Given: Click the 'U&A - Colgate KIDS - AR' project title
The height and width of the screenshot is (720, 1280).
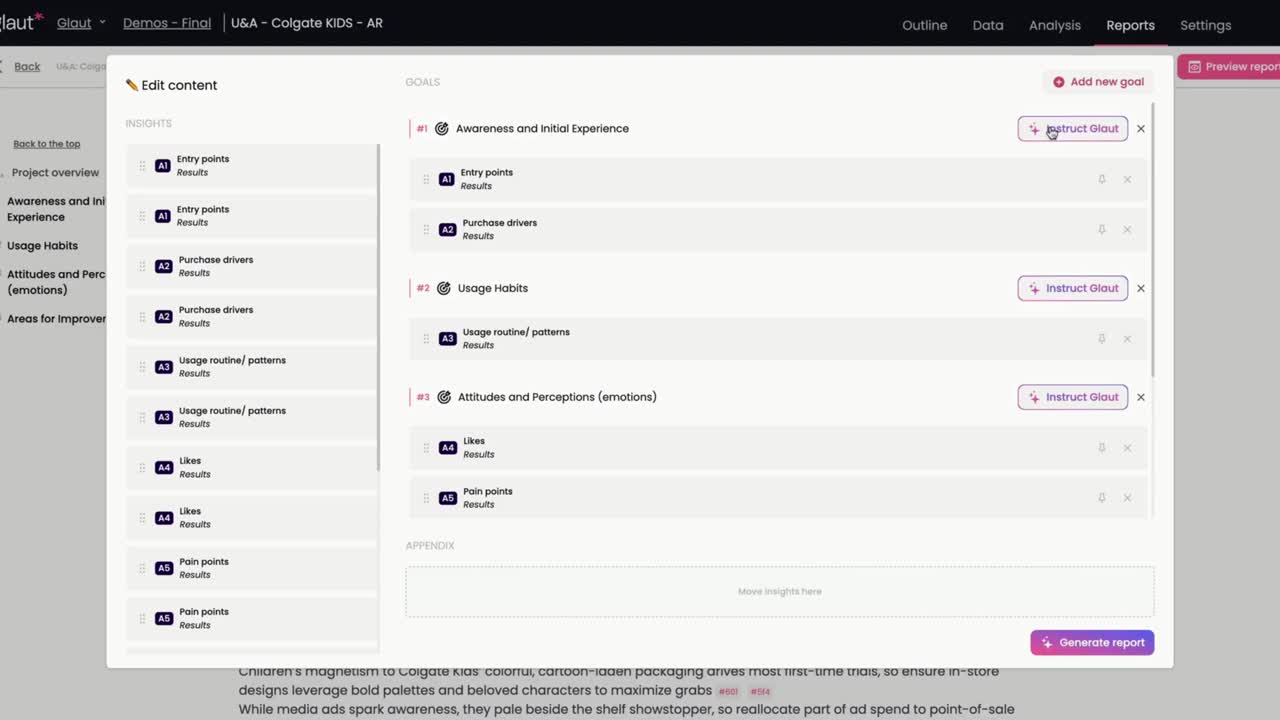Looking at the screenshot, I should (306, 22).
